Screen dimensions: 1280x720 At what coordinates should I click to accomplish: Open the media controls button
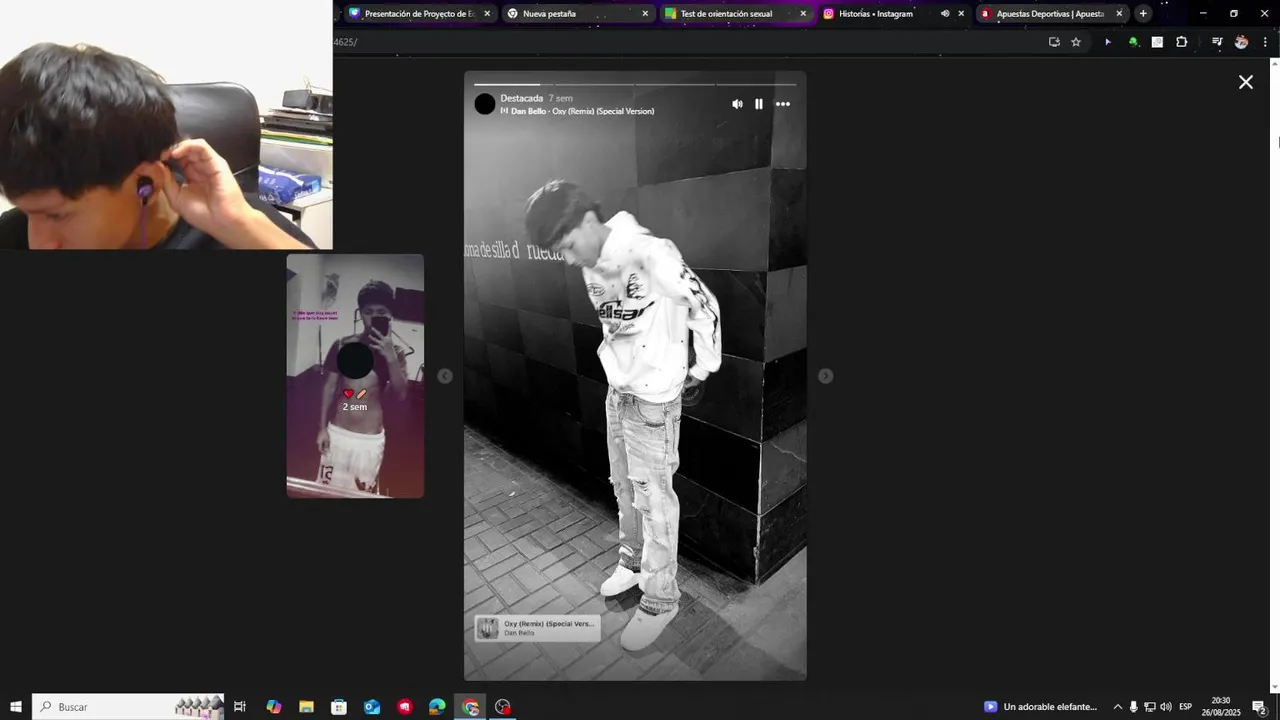point(1217,42)
